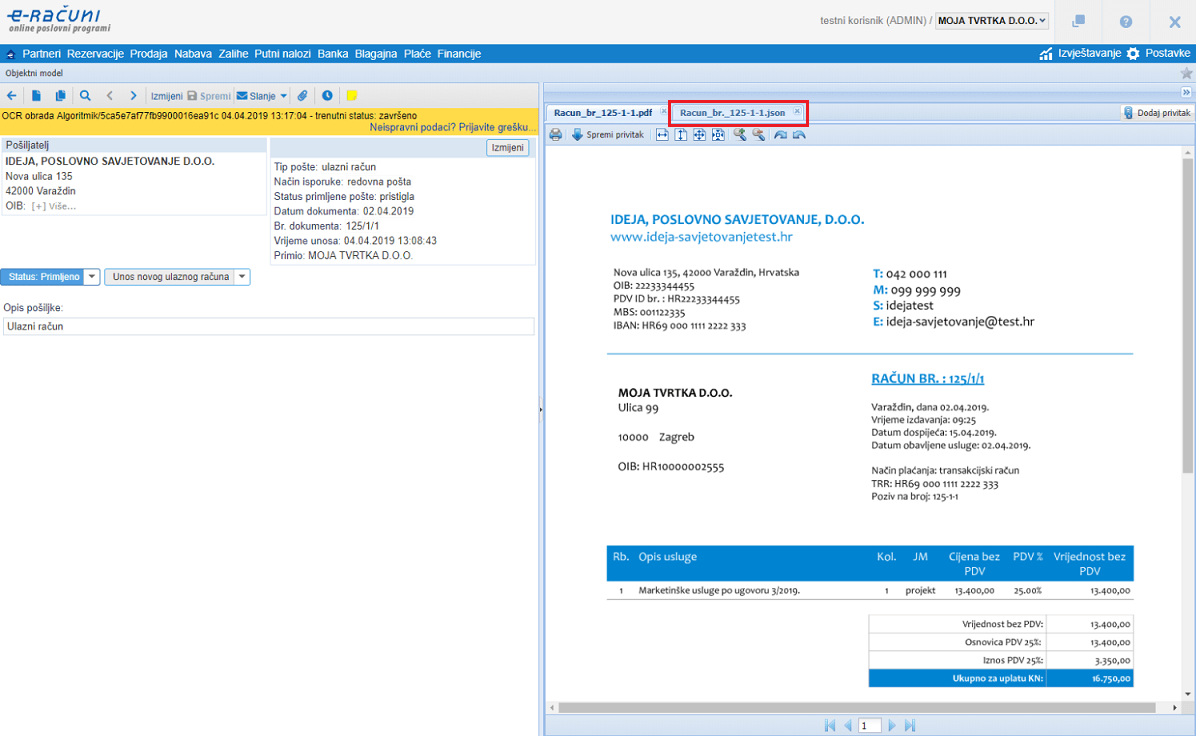Click the rotate clockwise icon
The width and height of the screenshot is (1196, 736).
[x=780, y=135]
